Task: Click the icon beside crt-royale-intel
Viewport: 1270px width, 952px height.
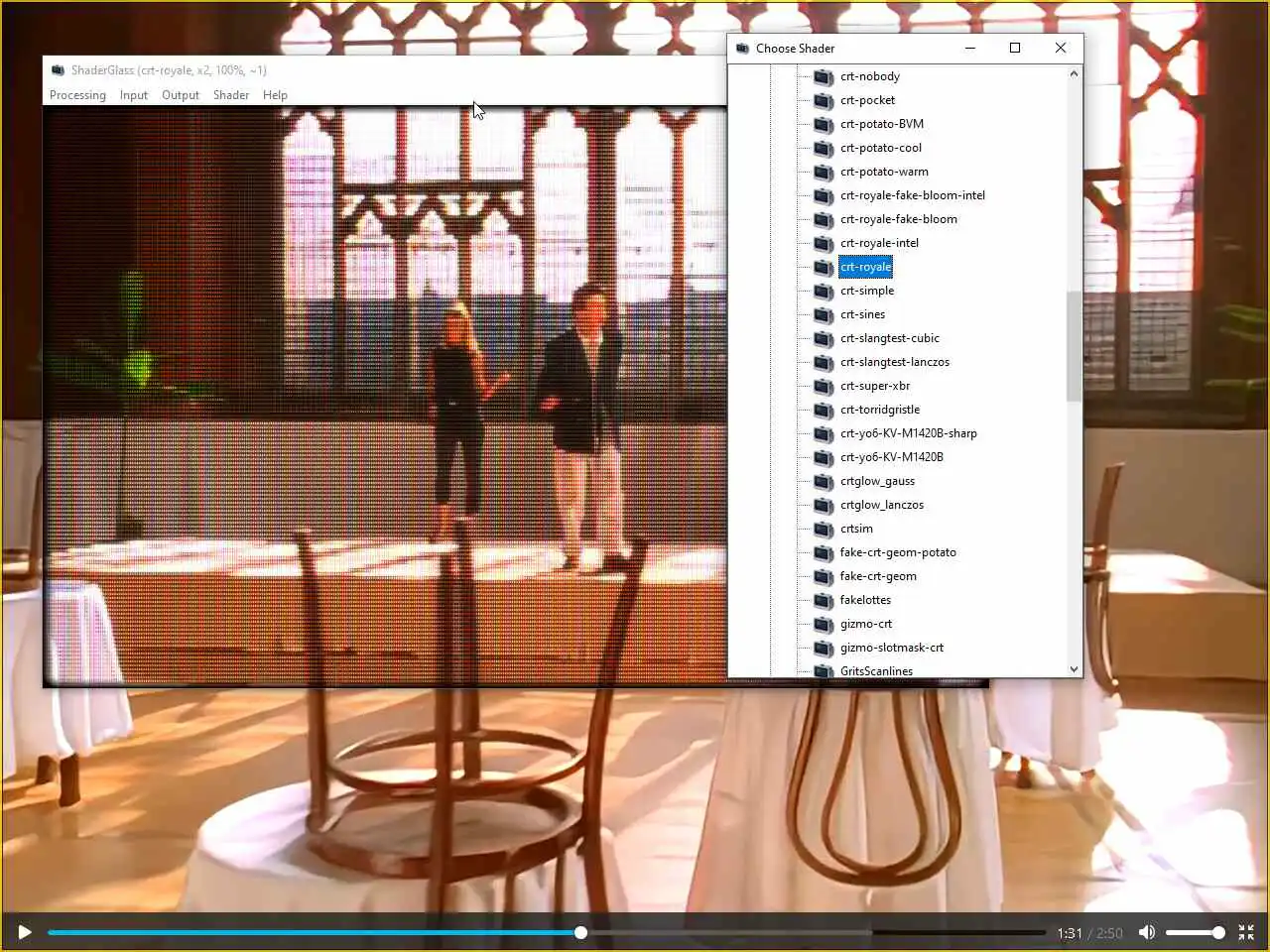Action: click(x=824, y=243)
